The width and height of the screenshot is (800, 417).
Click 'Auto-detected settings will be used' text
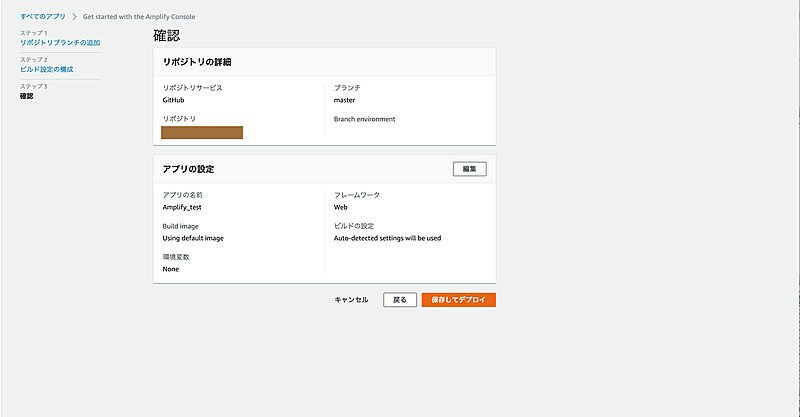(387, 238)
